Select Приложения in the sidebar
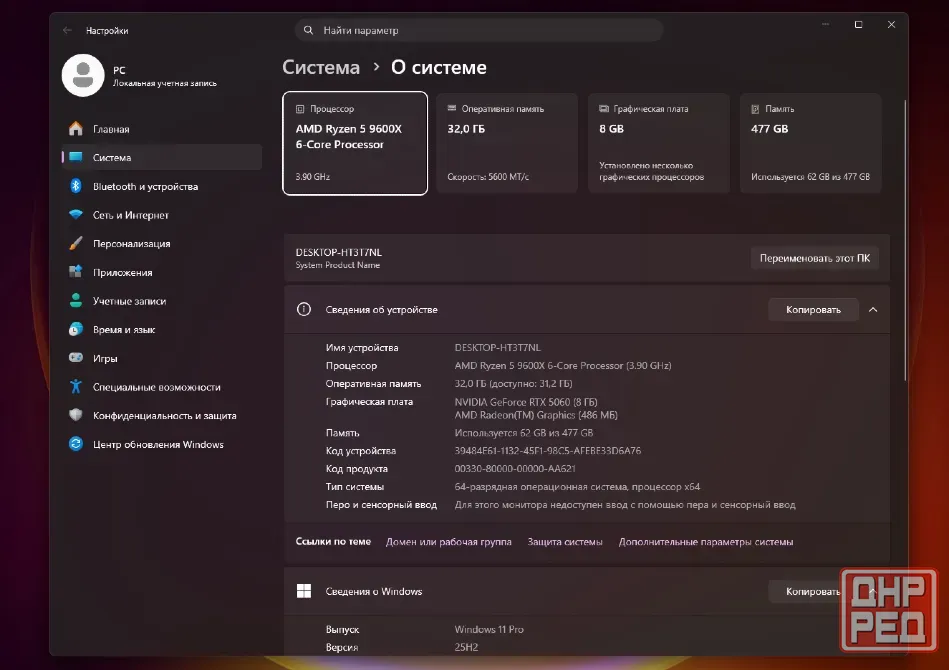The width and height of the screenshot is (949, 670). coord(162,272)
